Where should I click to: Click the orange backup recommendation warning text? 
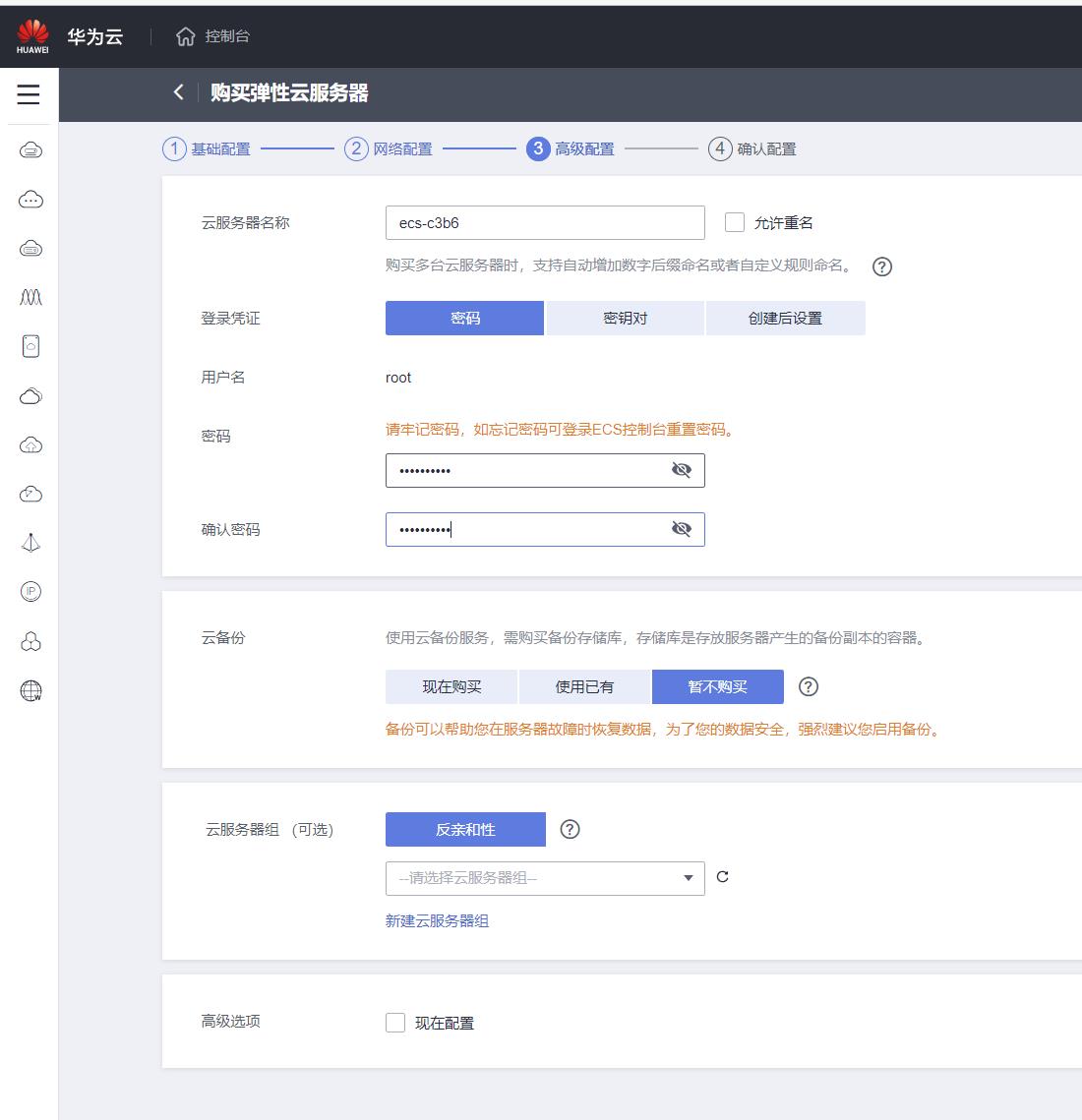664,730
